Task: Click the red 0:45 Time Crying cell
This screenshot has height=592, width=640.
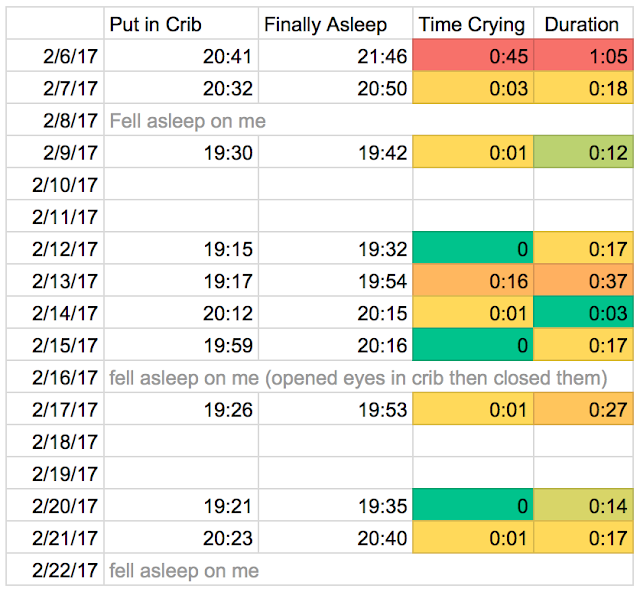Action: (x=473, y=57)
